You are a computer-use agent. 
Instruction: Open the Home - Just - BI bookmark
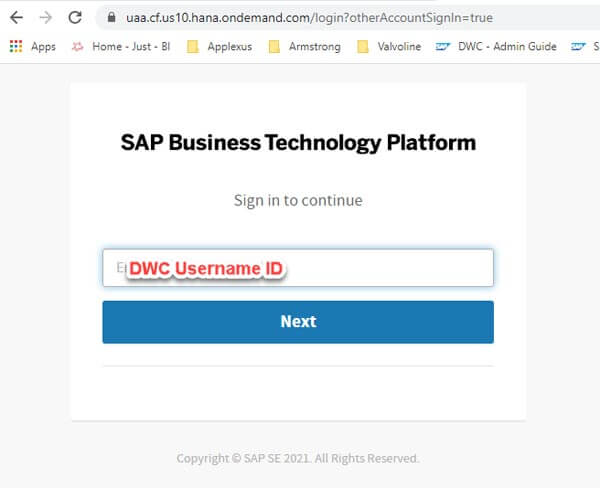point(121,46)
